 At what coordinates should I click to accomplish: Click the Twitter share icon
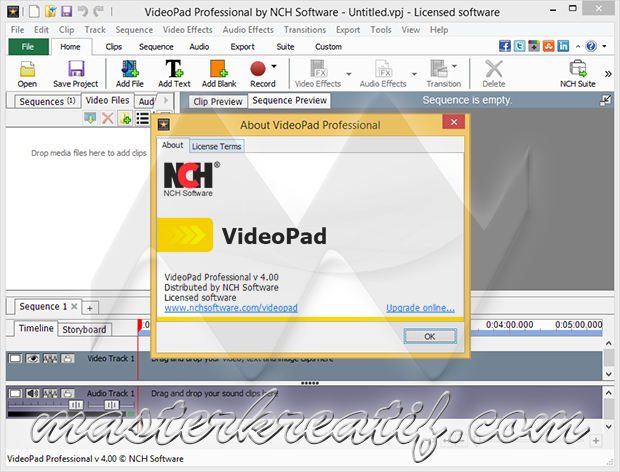(519, 46)
